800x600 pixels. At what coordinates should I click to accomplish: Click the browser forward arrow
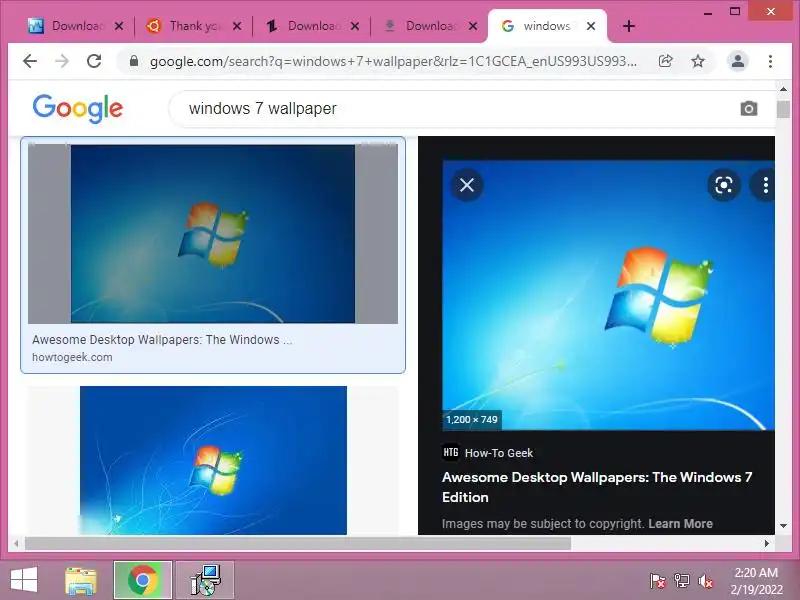[x=62, y=61]
